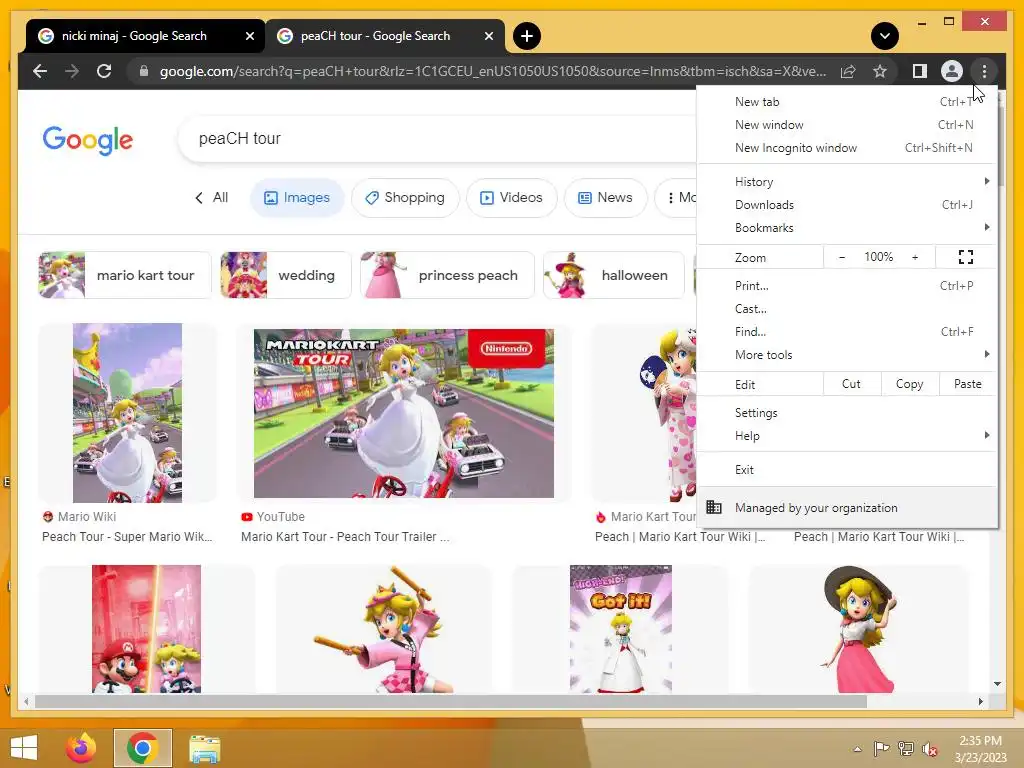Click the share page icon in address bar

click(848, 71)
